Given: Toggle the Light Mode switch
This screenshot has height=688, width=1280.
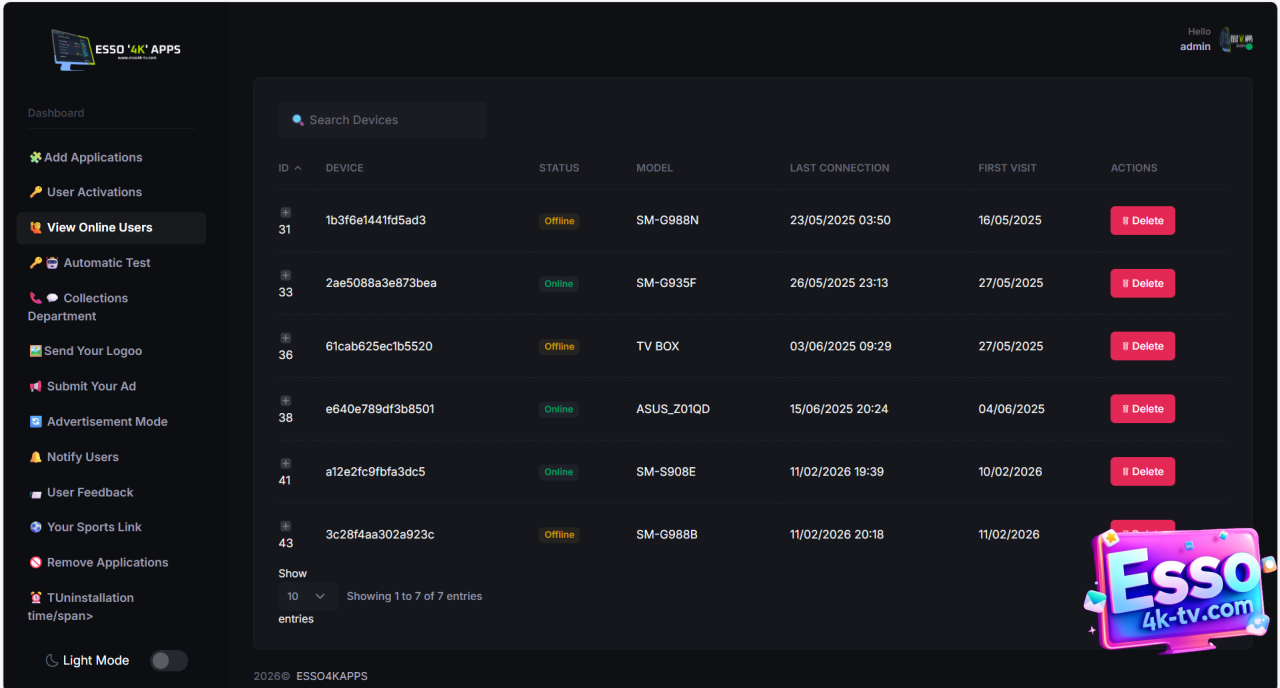Looking at the screenshot, I should point(168,661).
